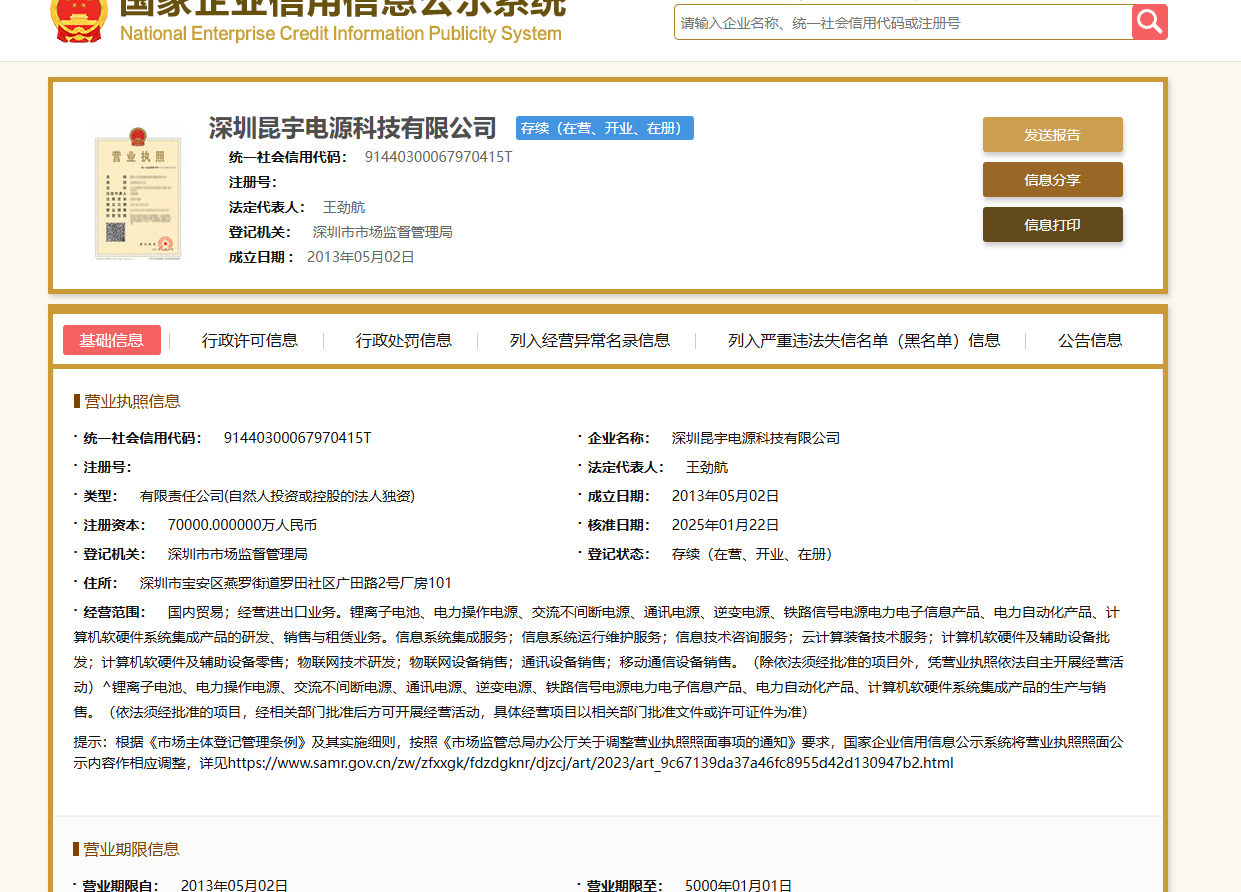Click the blue 存续（在营、开业、在册） status badge
1241x892 pixels.
605,128
